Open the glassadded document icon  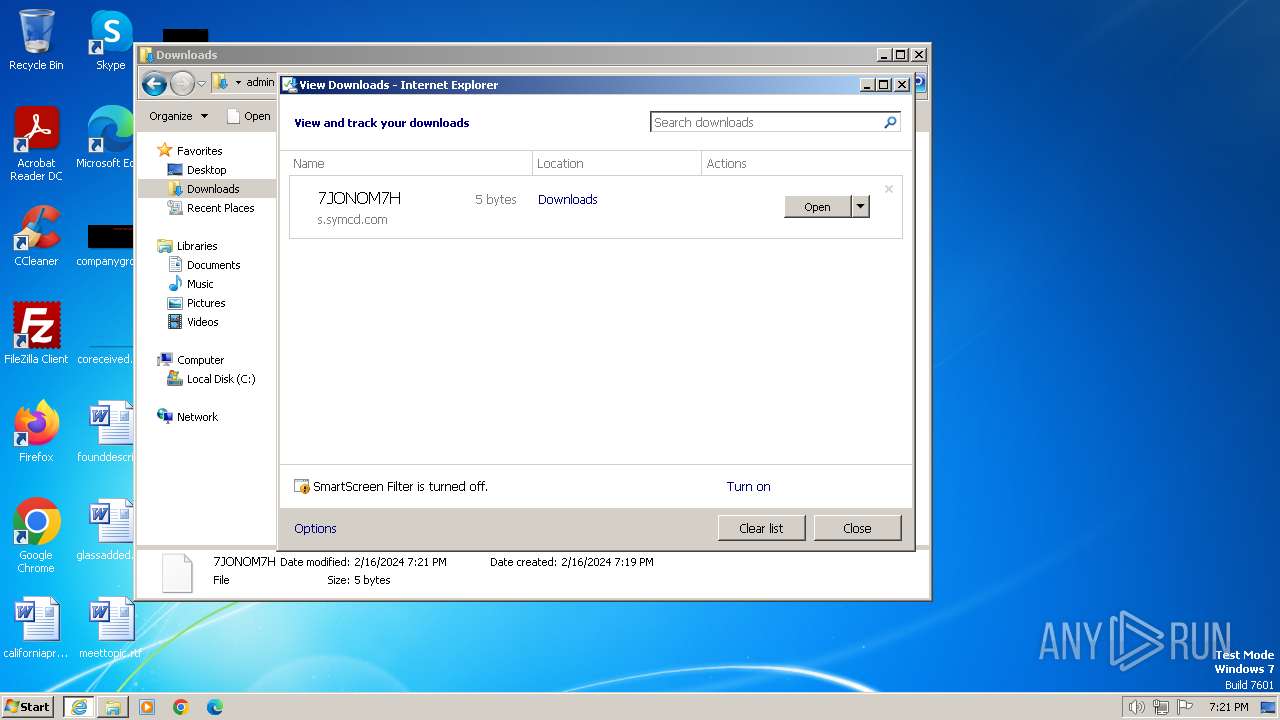coord(108,529)
